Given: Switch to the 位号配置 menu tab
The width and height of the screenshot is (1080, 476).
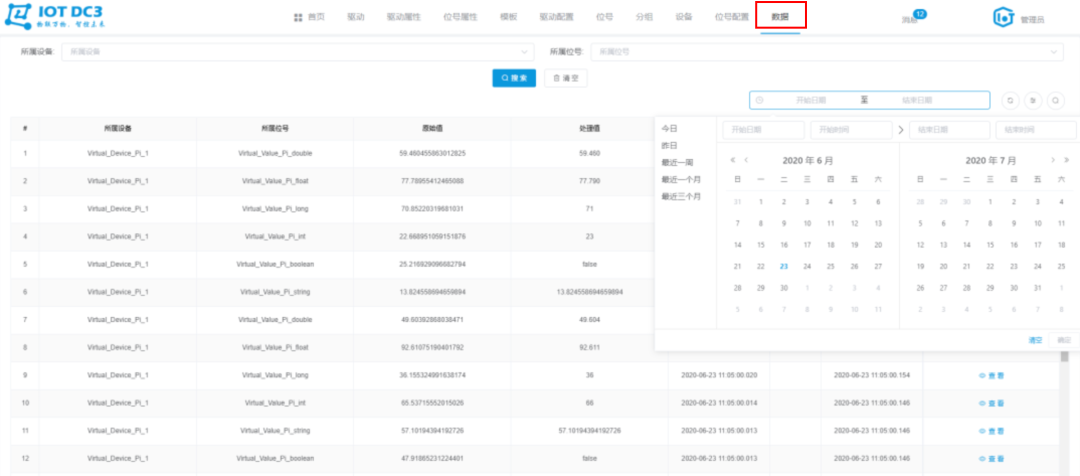Looking at the screenshot, I should (x=731, y=17).
